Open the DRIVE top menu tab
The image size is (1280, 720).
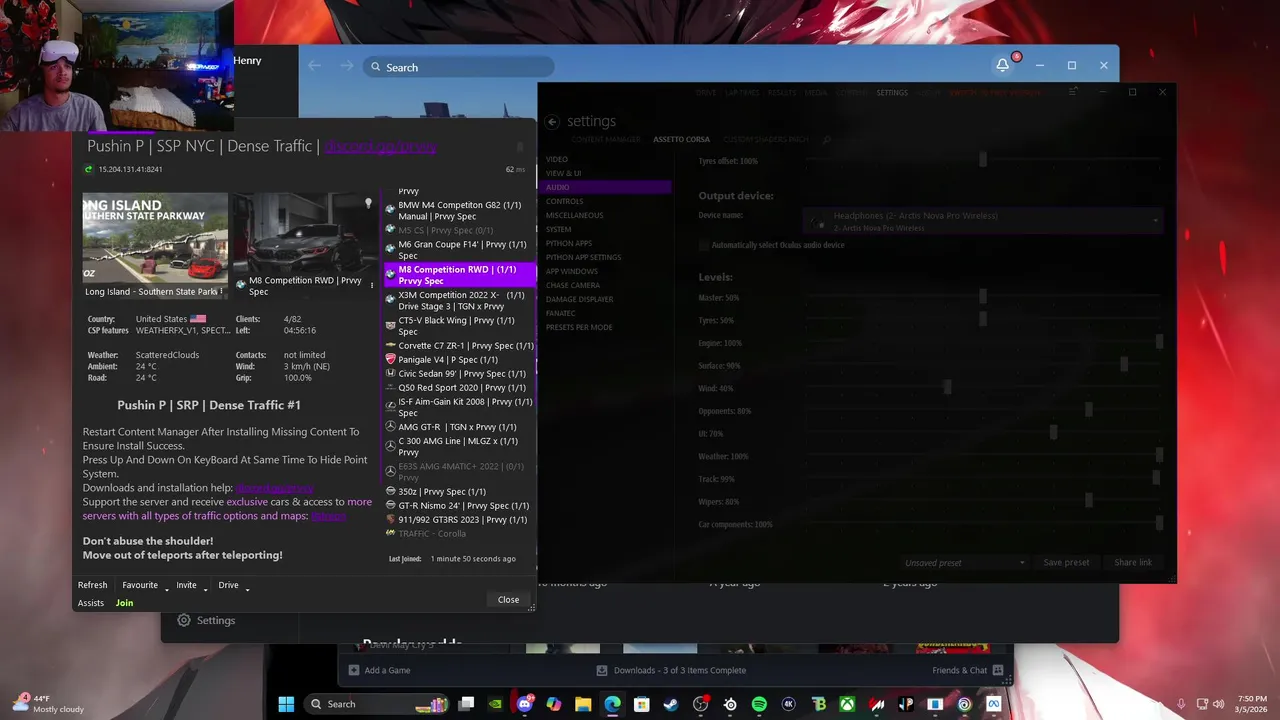click(706, 92)
